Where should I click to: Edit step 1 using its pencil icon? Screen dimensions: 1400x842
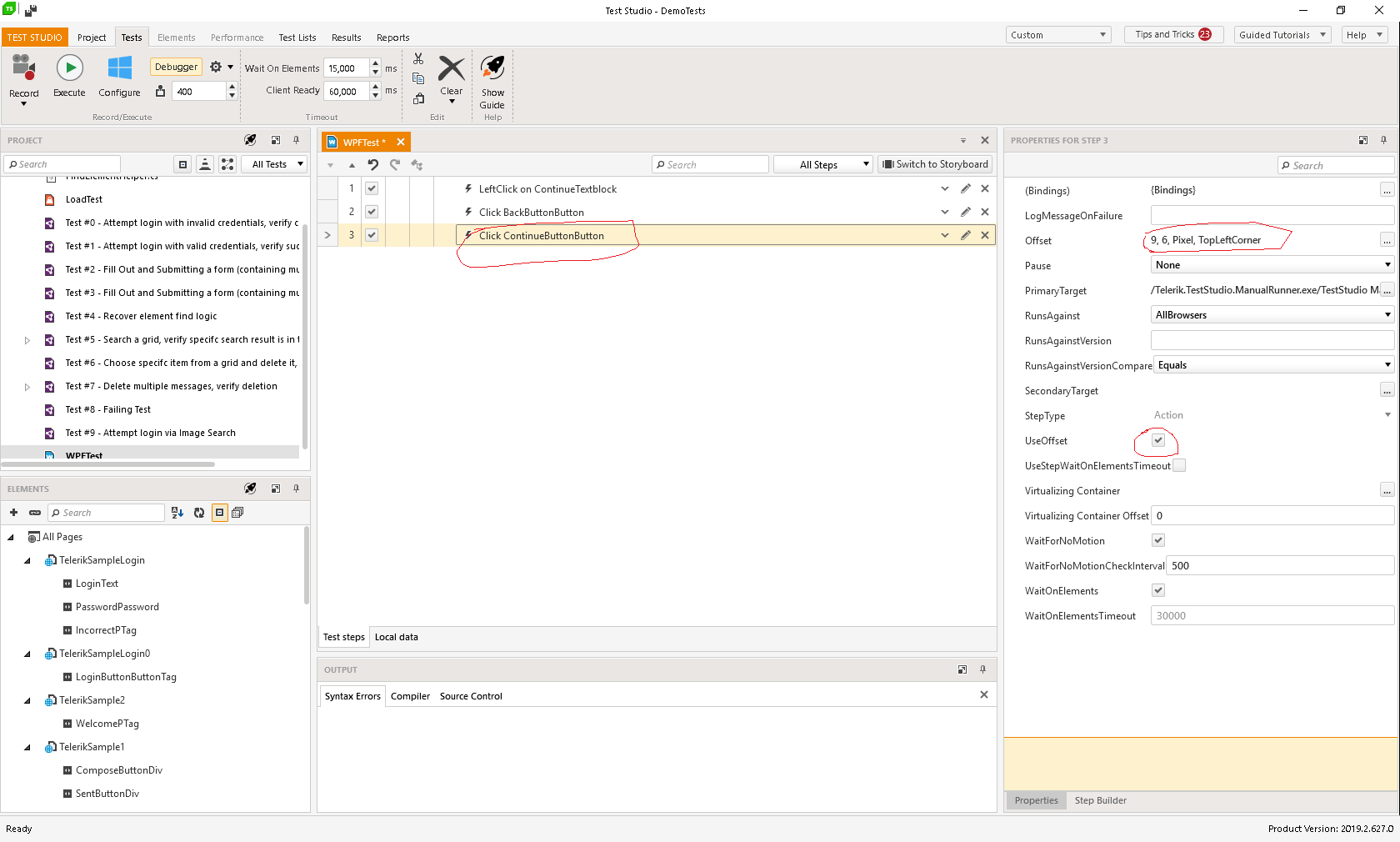click(x=965, y=189)
